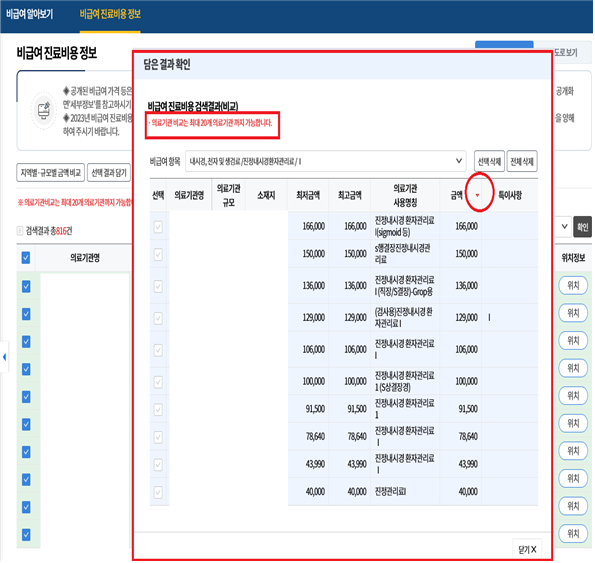This screenshot has width=595, height=563.
Task: Click the dark 확인 button
Action: coord(582,227)
